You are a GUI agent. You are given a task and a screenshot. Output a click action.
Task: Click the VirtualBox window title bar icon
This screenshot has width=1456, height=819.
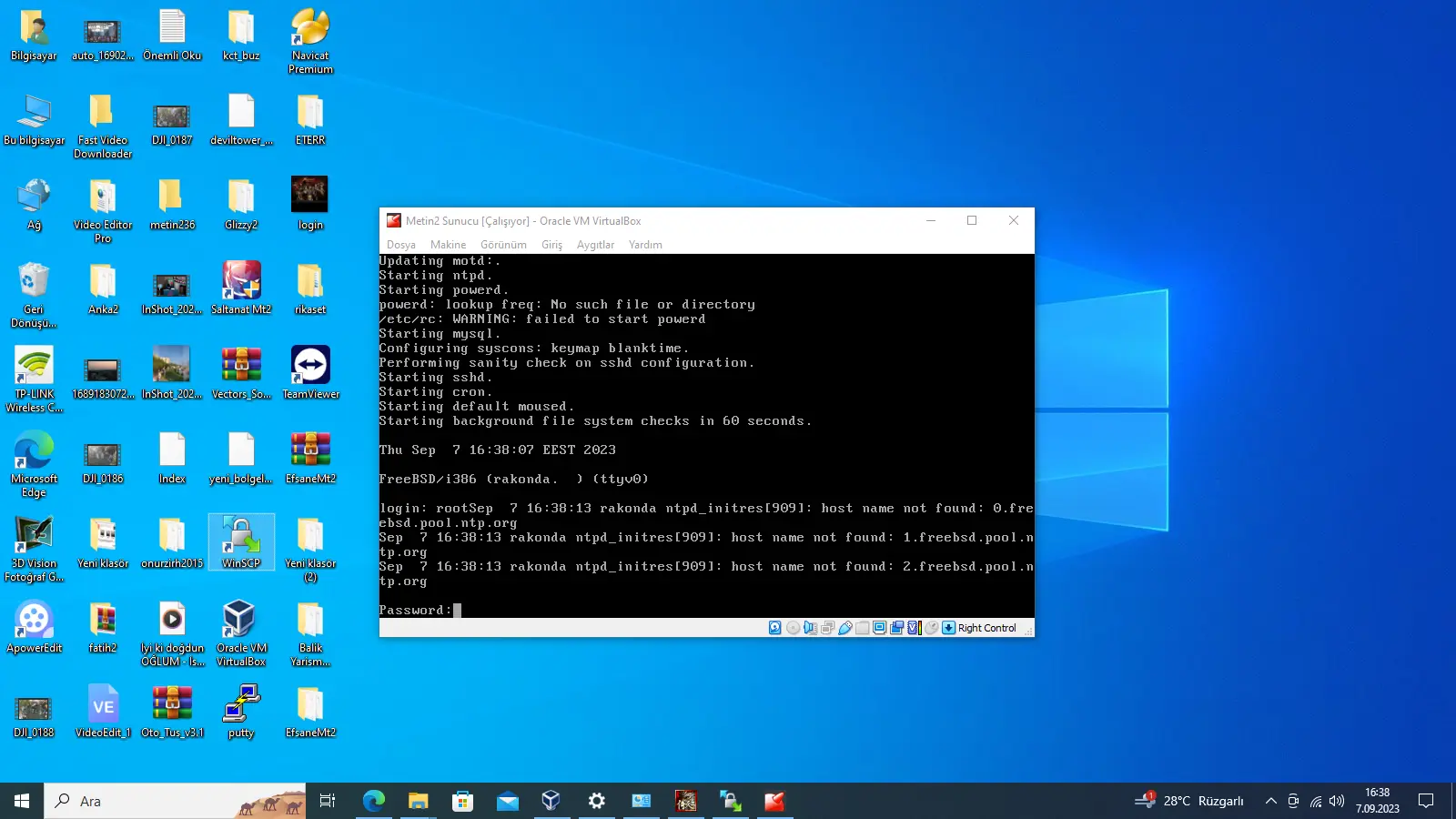[x=394, y=221]
